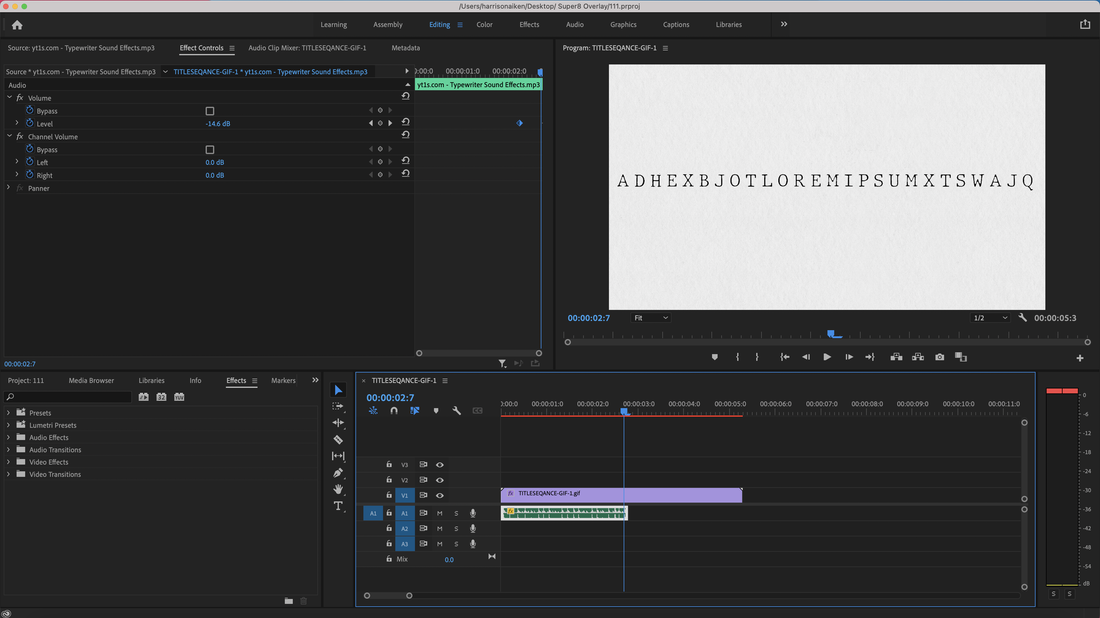The width and height of the screenshot is (1100, 618).
Task: Expand the Presets folder
Action: pyautogui.click(x=8, y=412)
